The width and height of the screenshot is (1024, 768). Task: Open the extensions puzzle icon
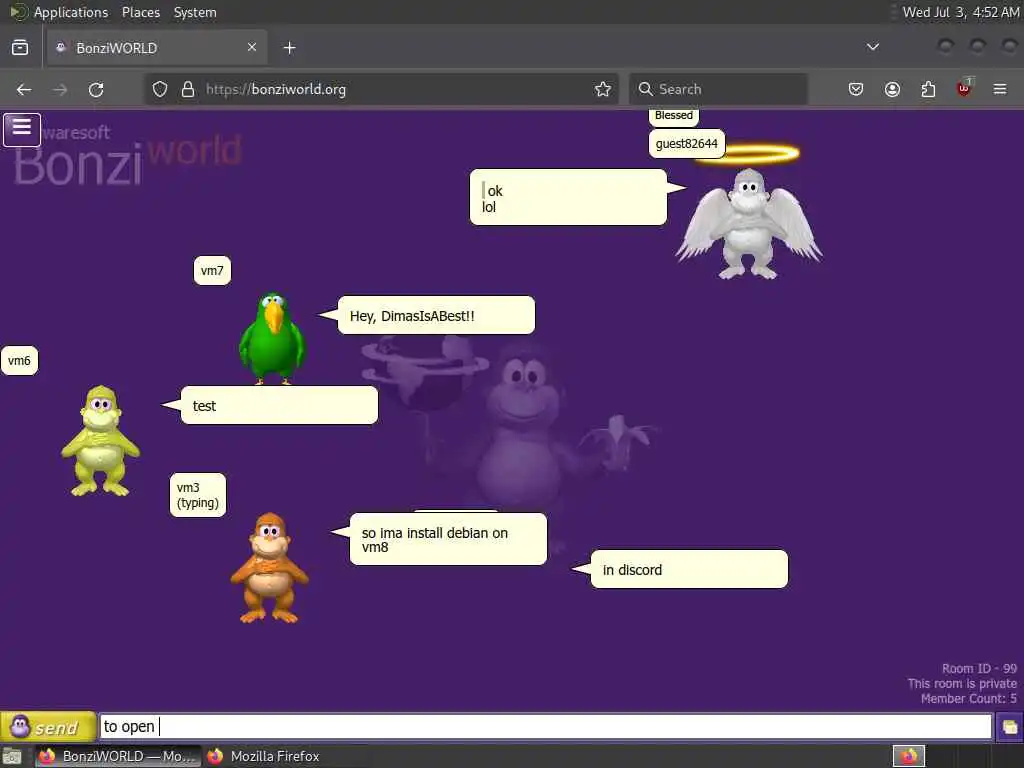928,89
